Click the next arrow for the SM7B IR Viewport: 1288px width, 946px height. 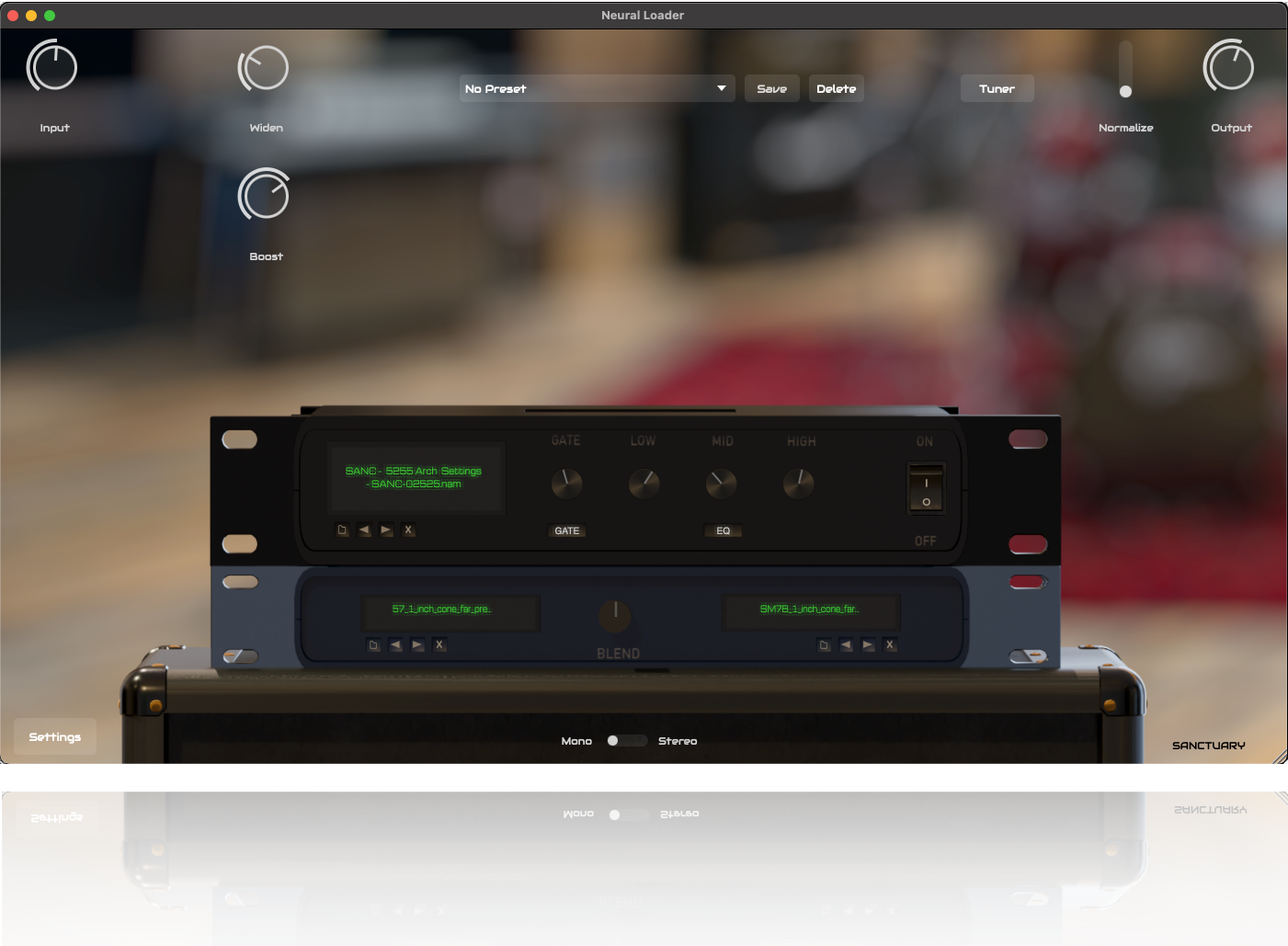(x=868, y=644)
